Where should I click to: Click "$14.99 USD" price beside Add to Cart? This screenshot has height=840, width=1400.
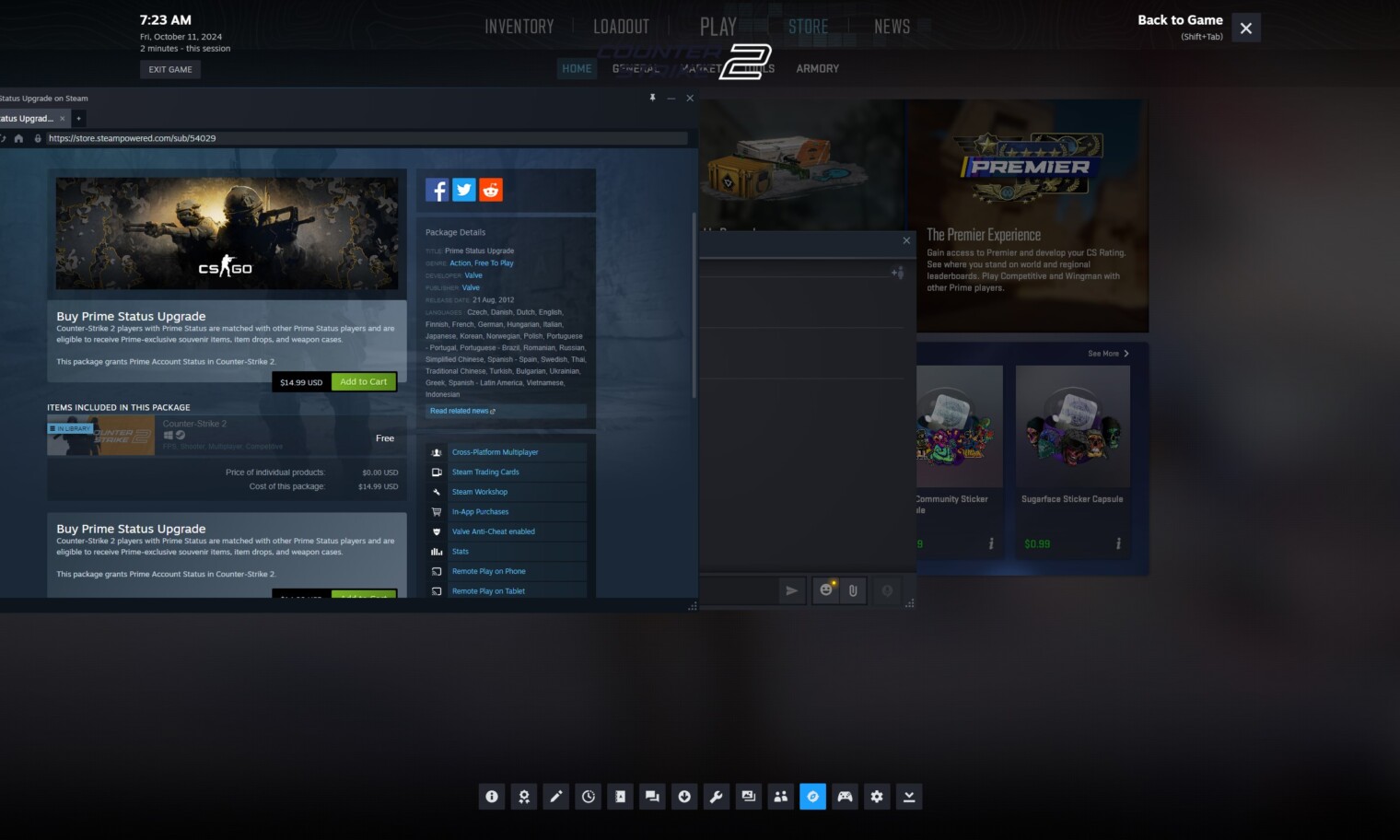pyautogui.click(x=301, y=382)
